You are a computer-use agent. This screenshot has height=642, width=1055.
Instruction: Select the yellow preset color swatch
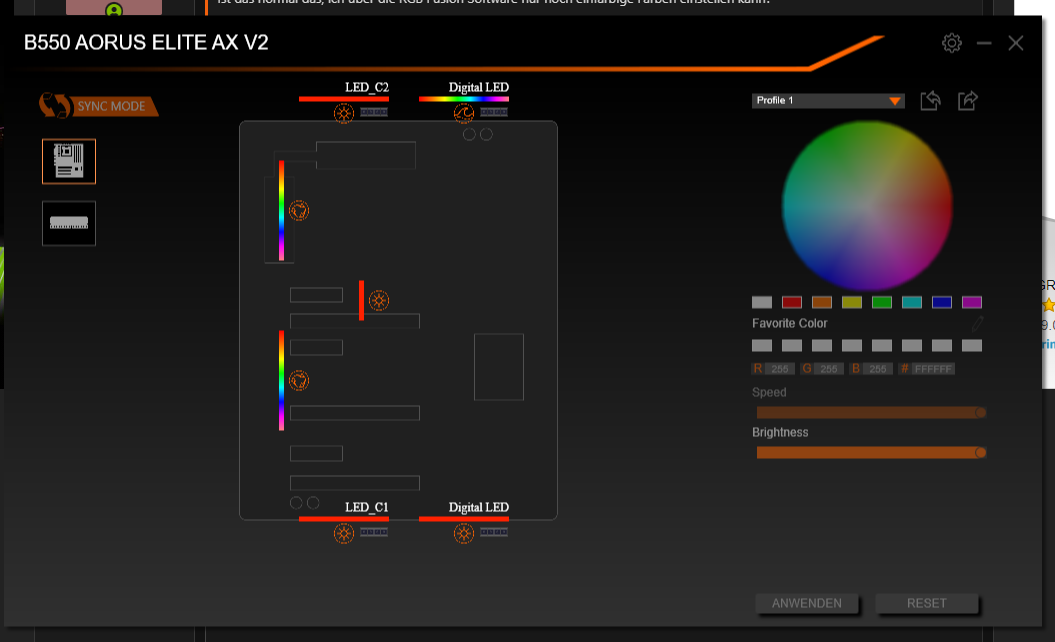pos(852,302)
